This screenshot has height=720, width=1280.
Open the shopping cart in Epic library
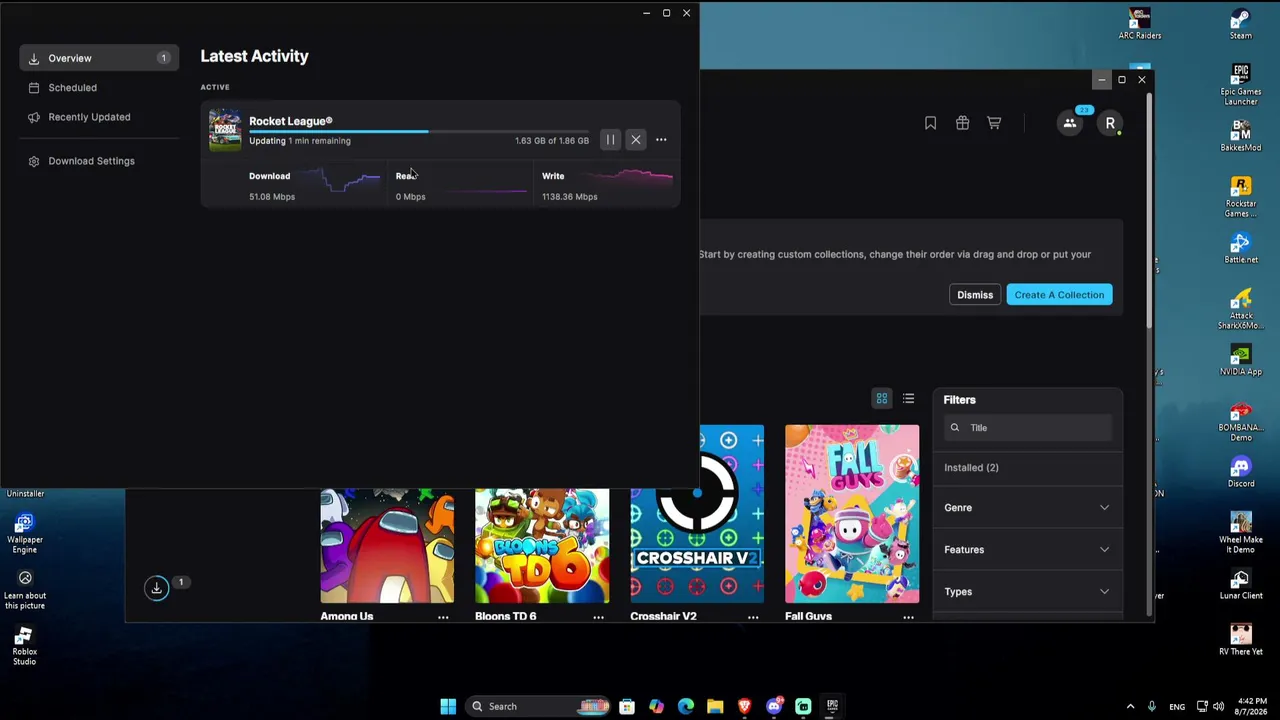(x=994, y=123)
